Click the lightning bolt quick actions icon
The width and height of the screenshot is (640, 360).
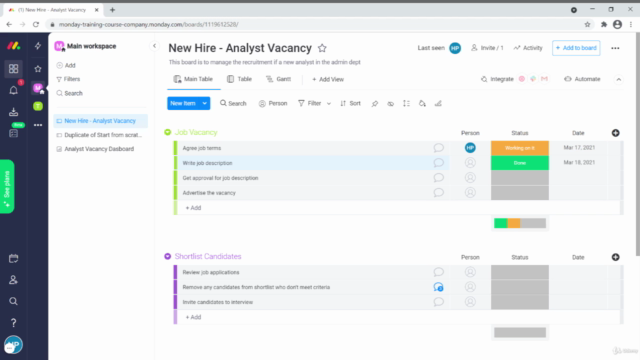point(38,46)
